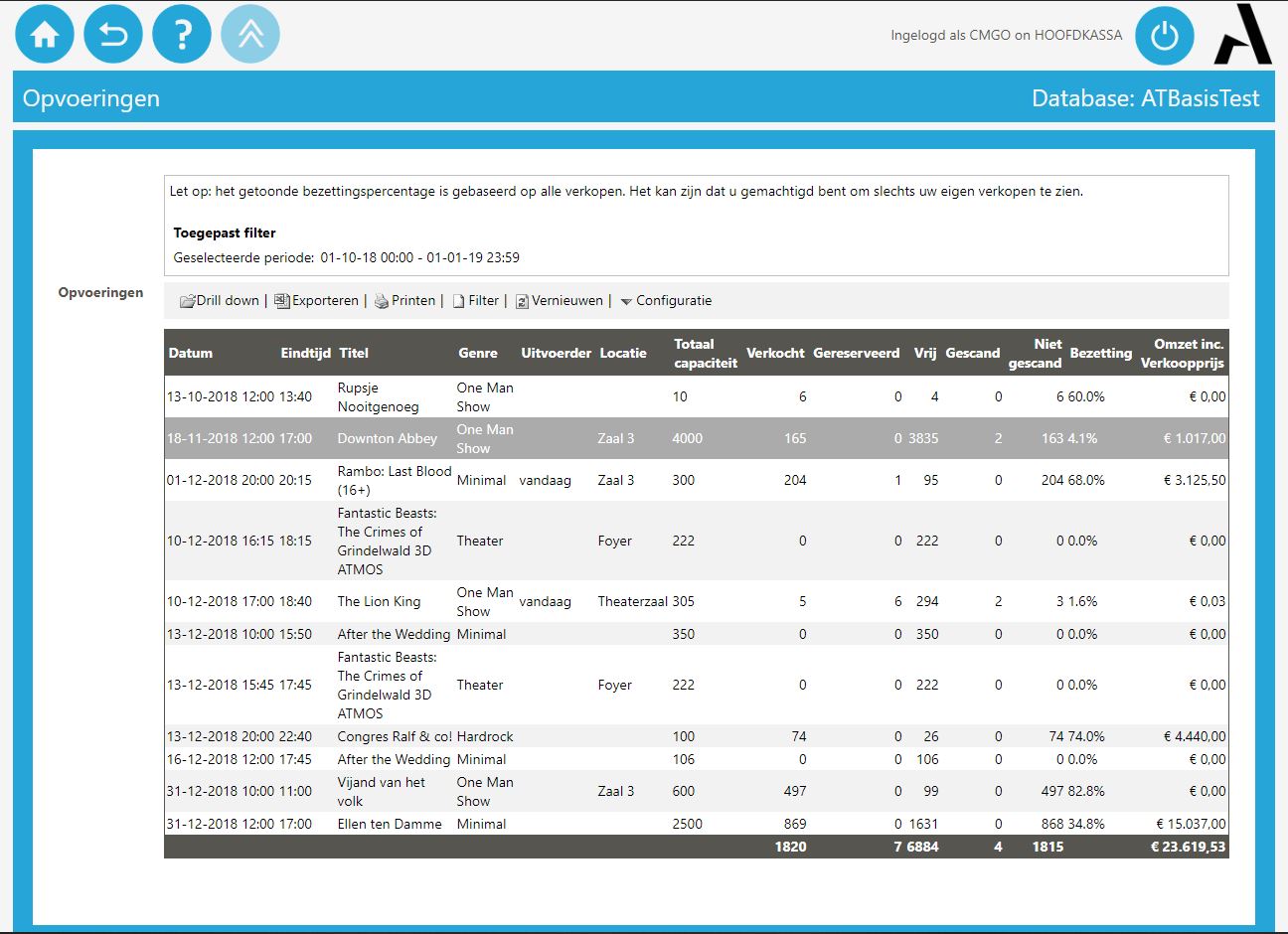Open Drill down in toolbar
1288x934 pixels.
click(228, 300)
